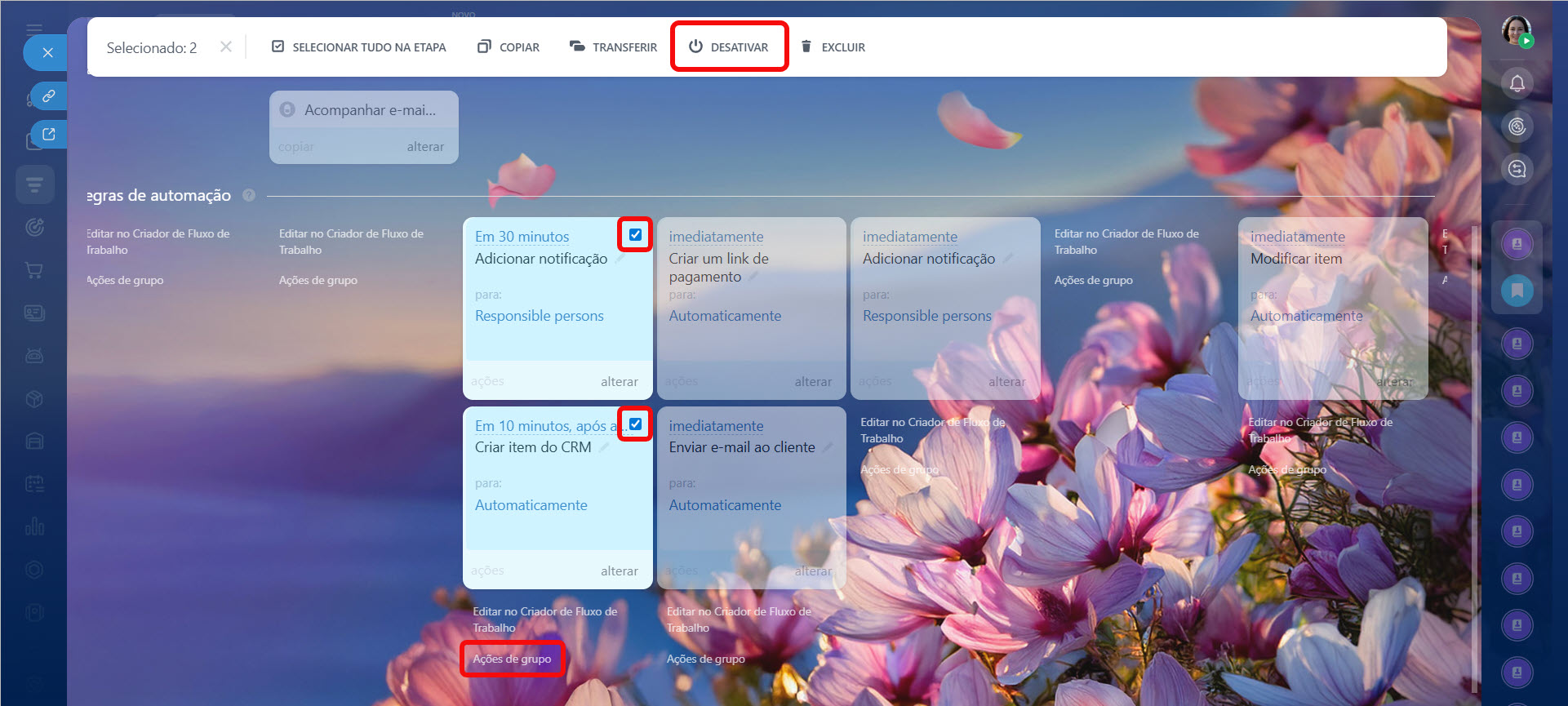Click Copiar in selection toolbar
The width and height of the screenshot is (1568, 706).
(x=509, y=47)
